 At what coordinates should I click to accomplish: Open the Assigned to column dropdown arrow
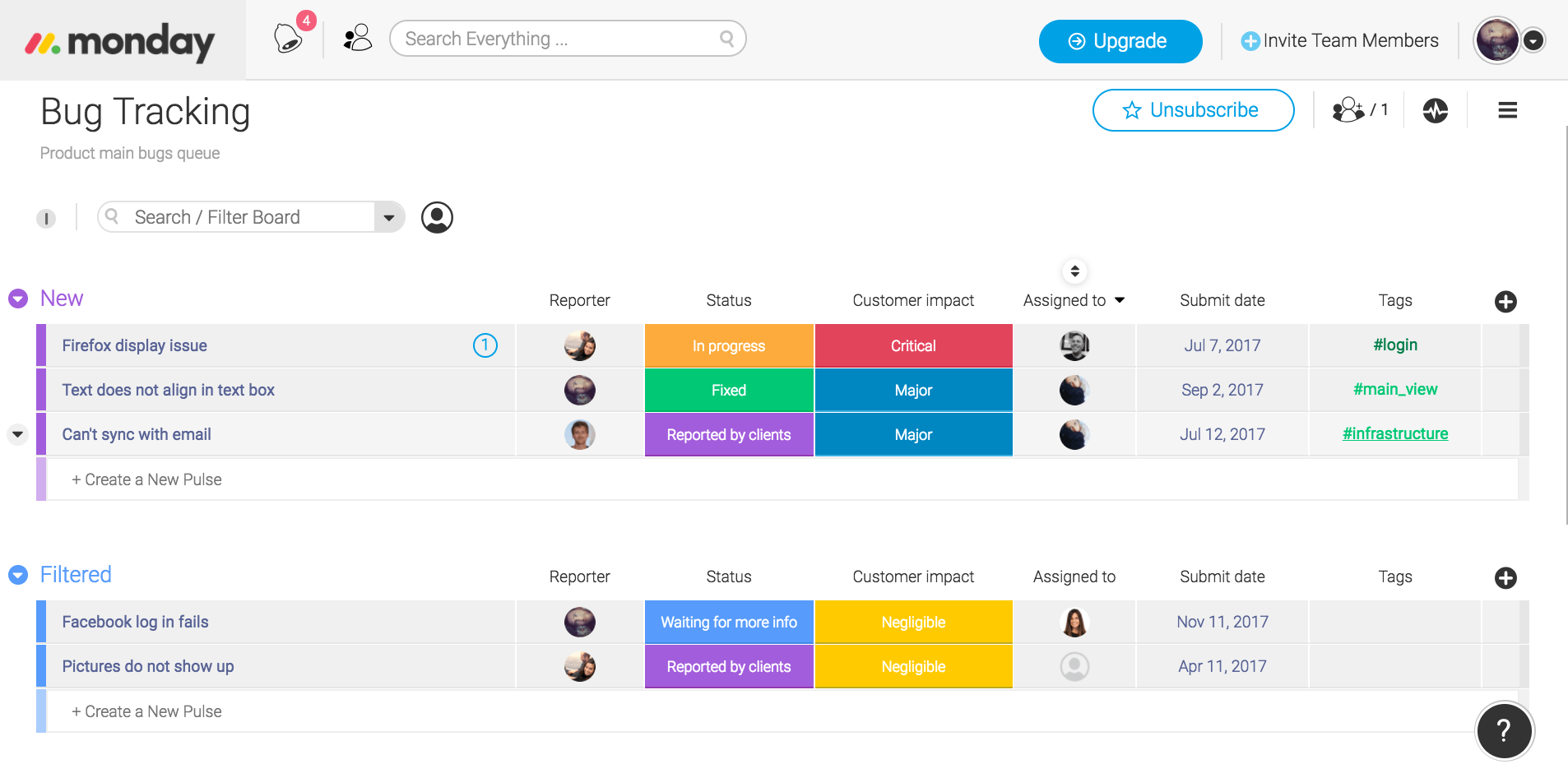pyautogui.click(x=1120, y=300)
